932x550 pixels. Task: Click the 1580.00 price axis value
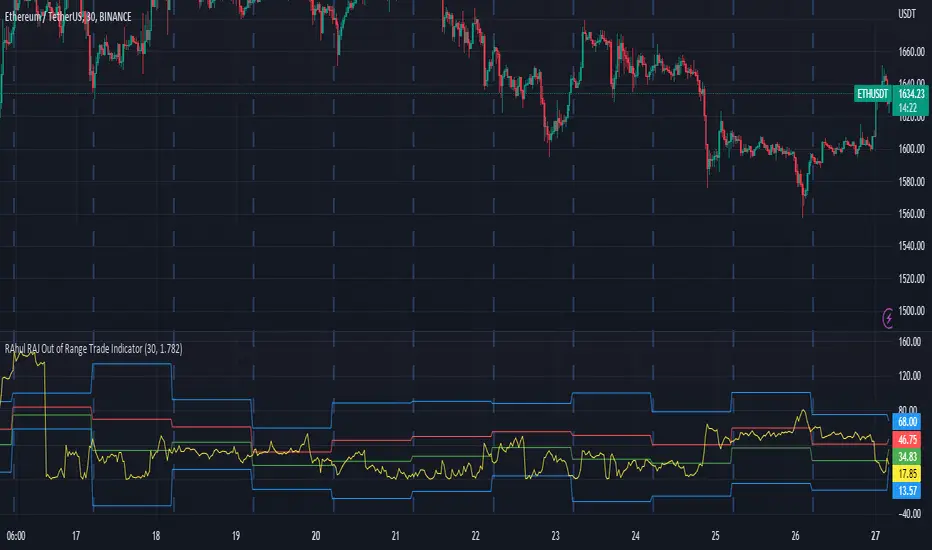911,181
